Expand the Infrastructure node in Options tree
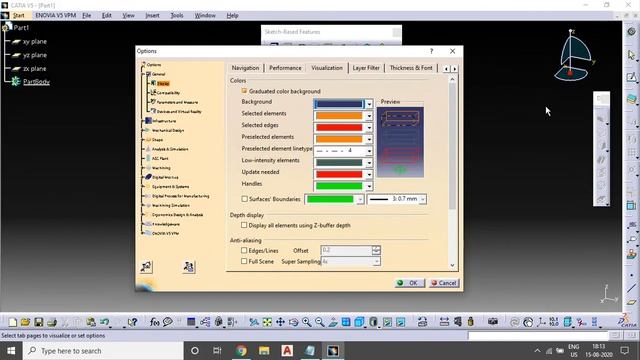Viewport: 640px width, 360px height. [144, 121]
